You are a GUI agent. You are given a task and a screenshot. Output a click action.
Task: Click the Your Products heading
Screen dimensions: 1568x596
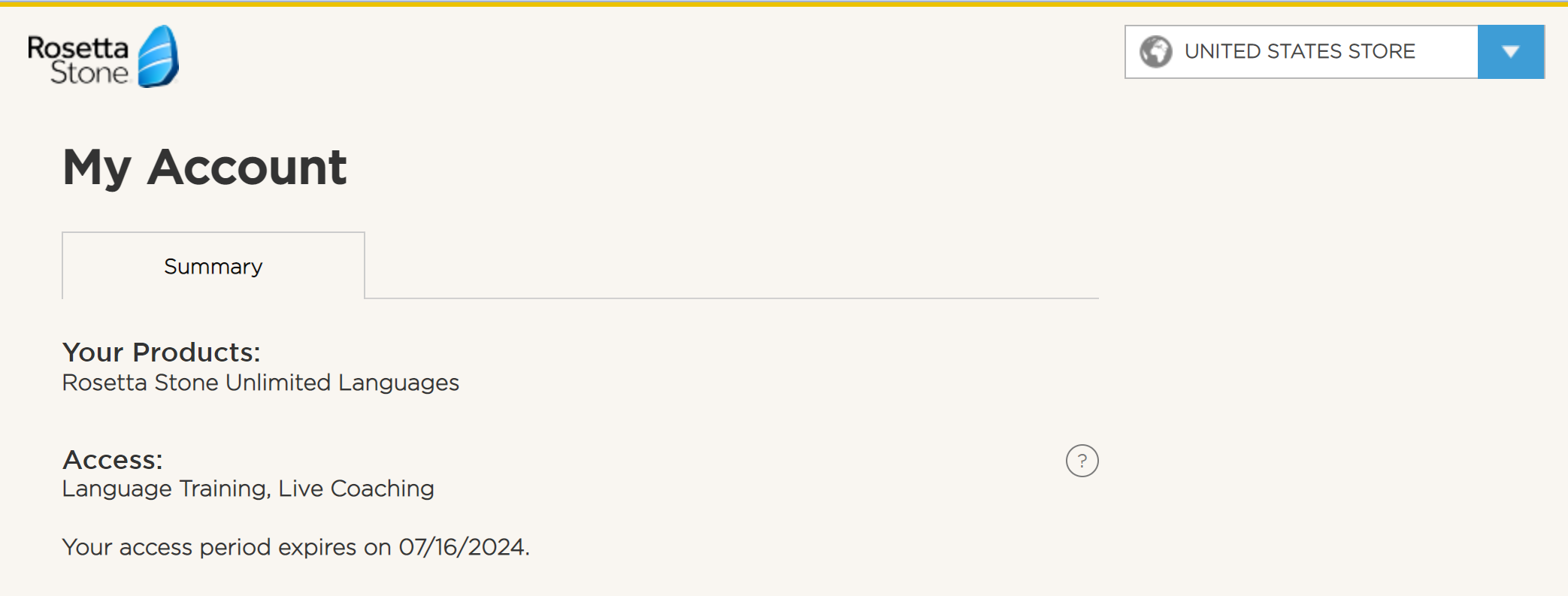161,352
